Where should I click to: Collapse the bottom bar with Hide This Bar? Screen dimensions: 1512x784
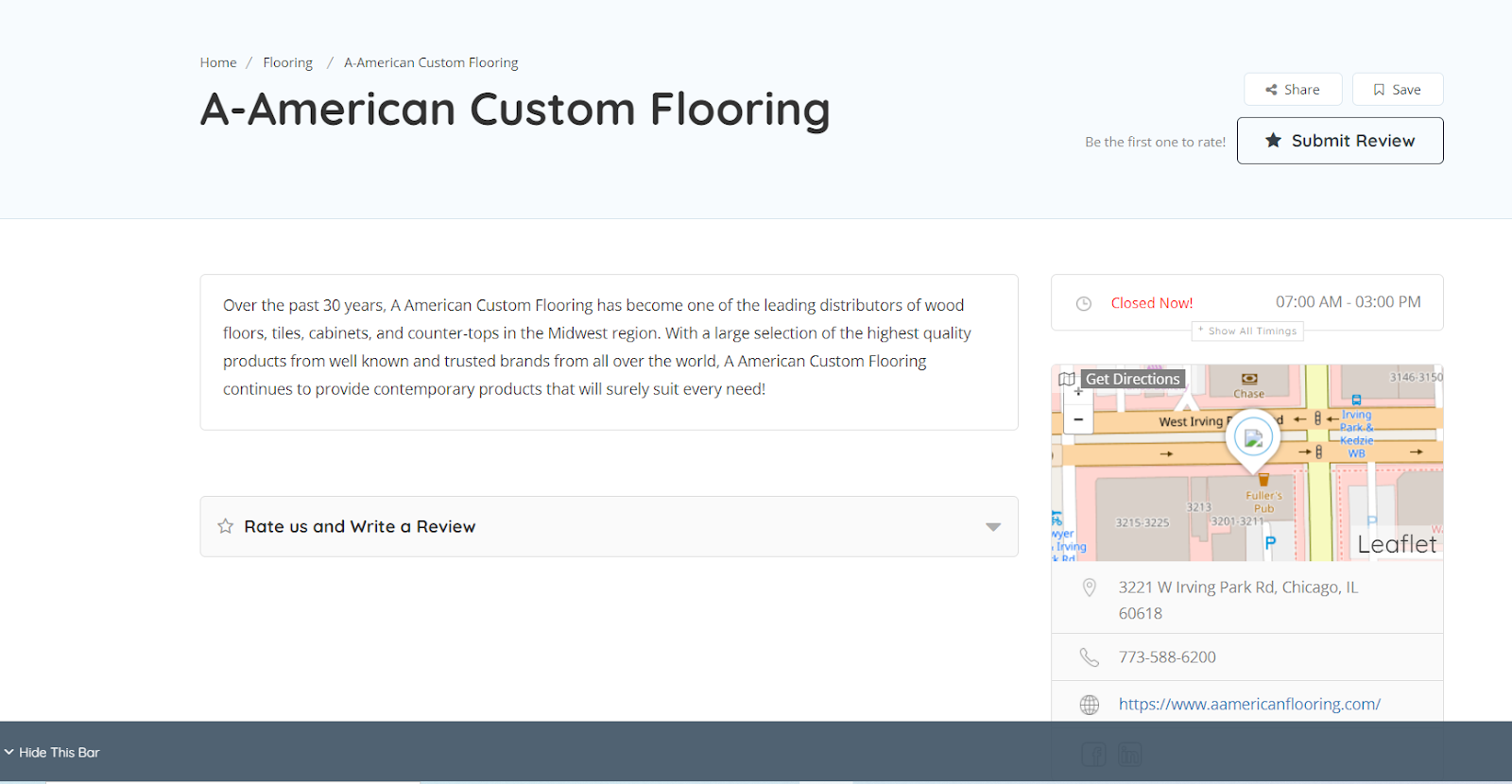52,753
